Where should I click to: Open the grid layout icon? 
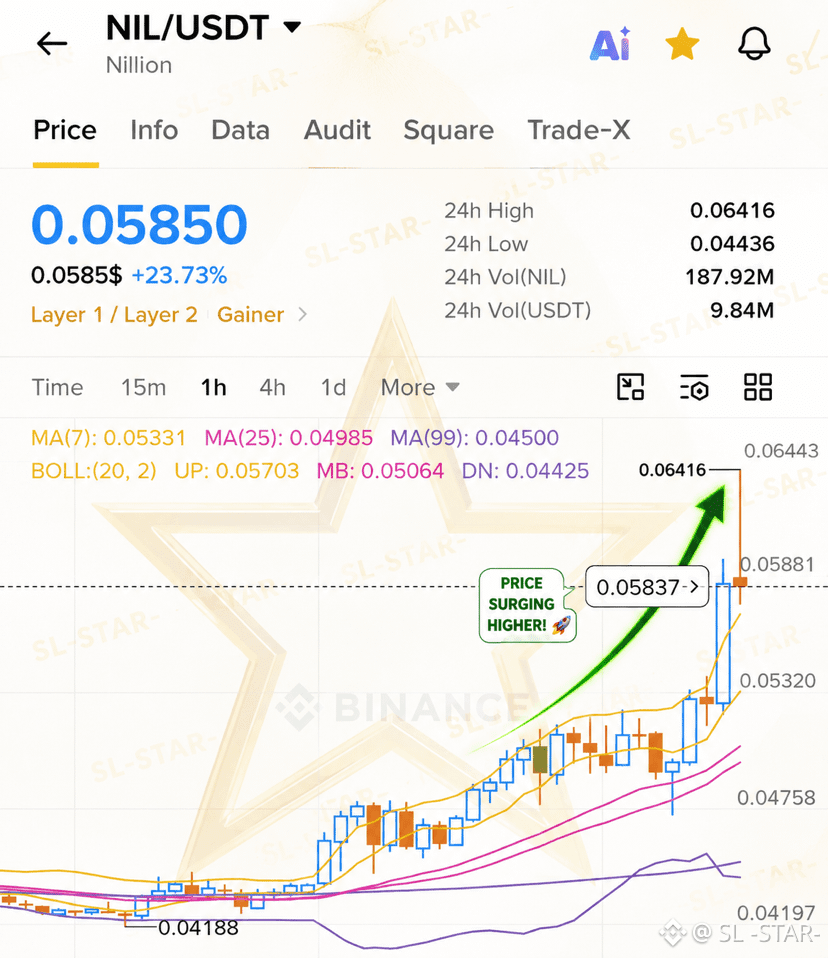[x=758, y=387]
